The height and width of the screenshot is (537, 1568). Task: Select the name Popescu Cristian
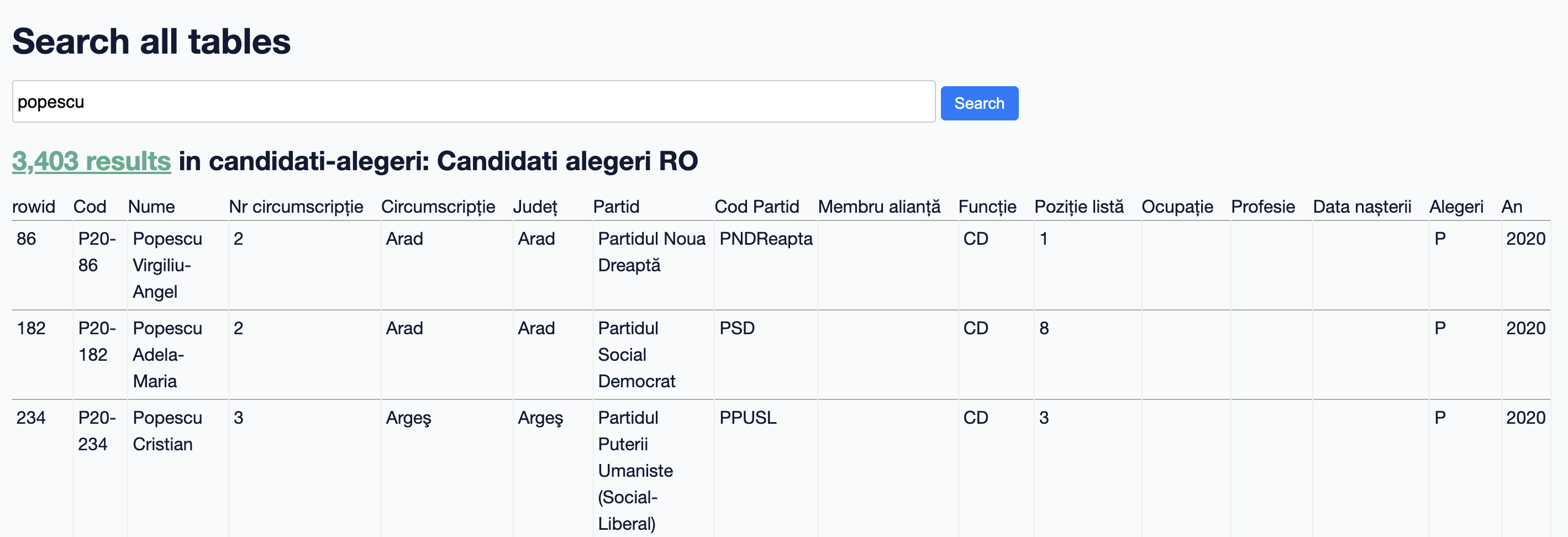pos(167,430)
